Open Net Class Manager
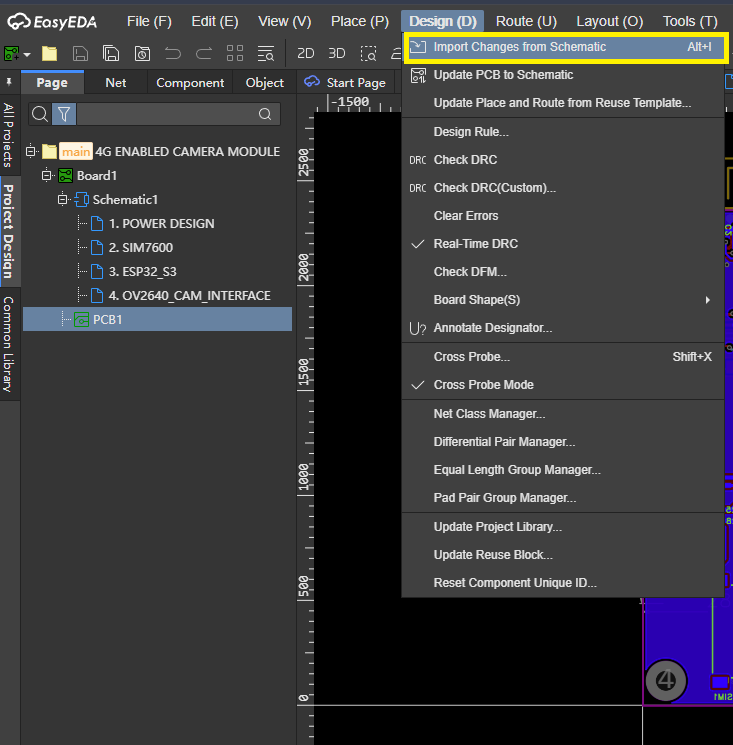This screenshot has height=745, width=733. click(562, 414)
